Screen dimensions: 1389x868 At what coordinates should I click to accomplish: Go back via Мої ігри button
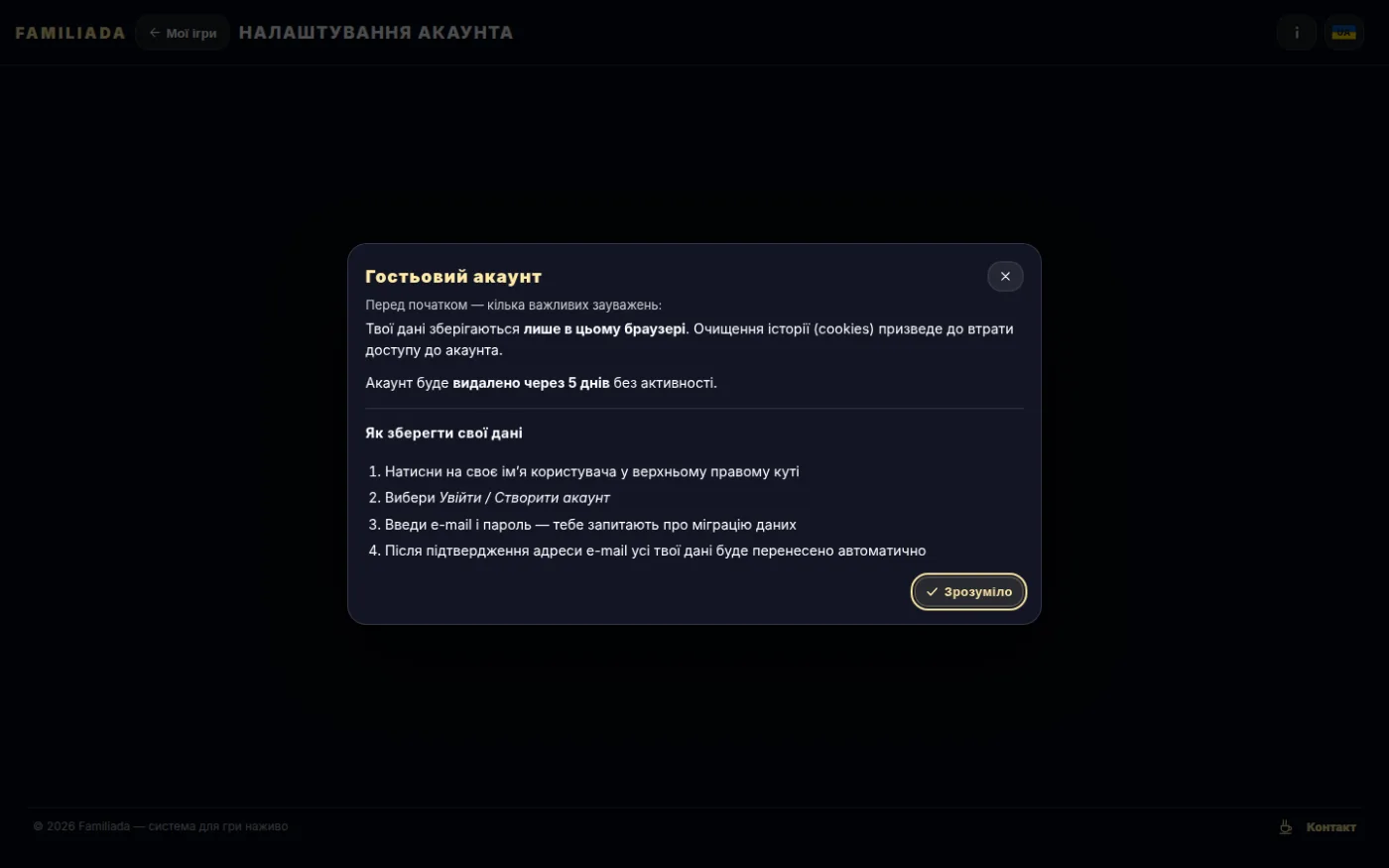click(183, 33)
